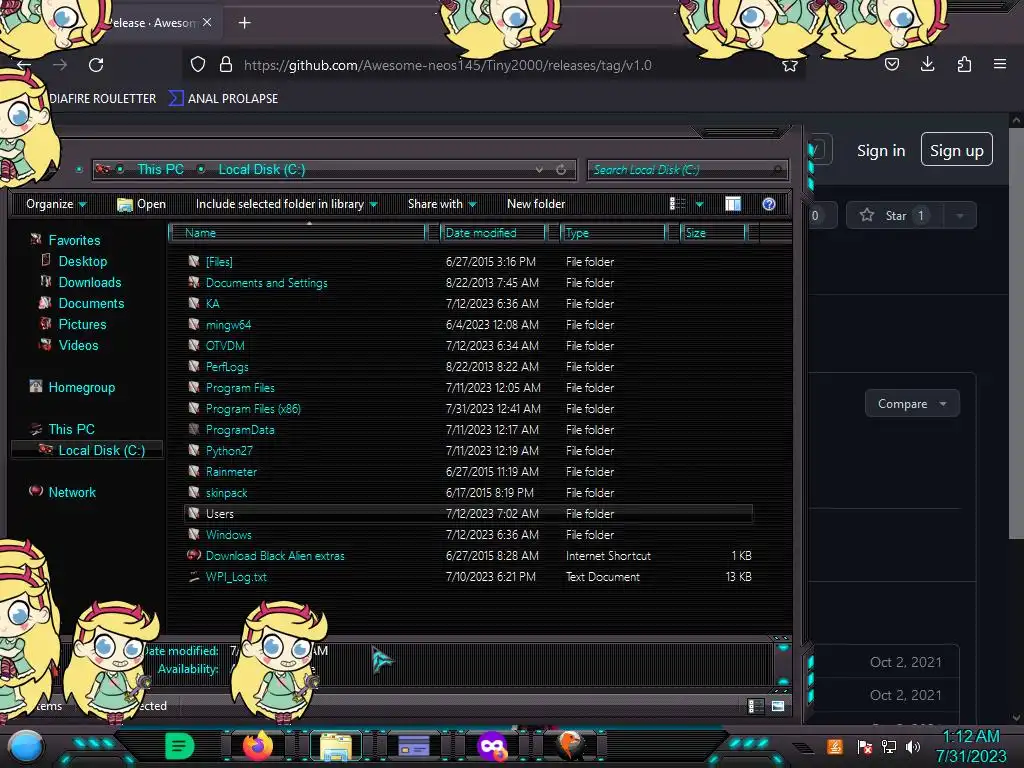Open Firefox downloads panel
Image resolution: width=1024 pixels, height=768 pixels.
click(x=927, y=64)
